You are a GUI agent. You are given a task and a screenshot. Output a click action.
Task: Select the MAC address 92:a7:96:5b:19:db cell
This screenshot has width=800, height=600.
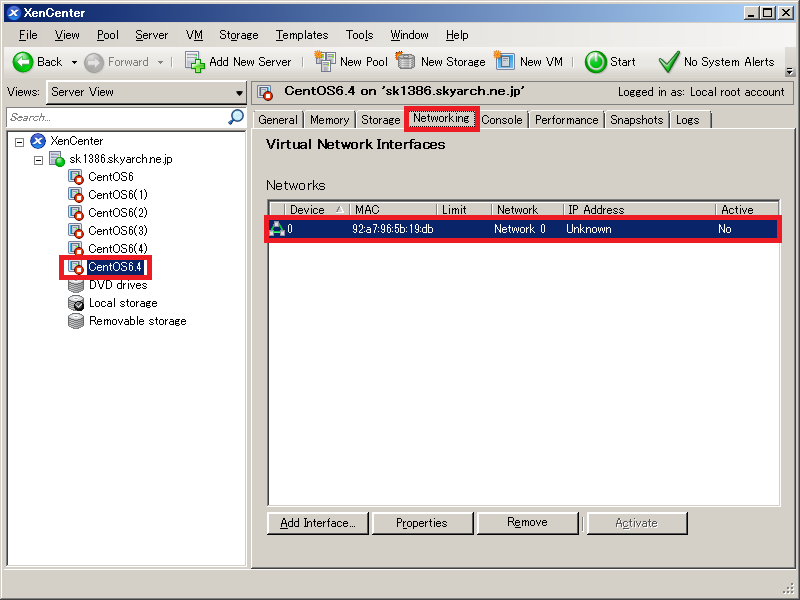click(393, 229)
